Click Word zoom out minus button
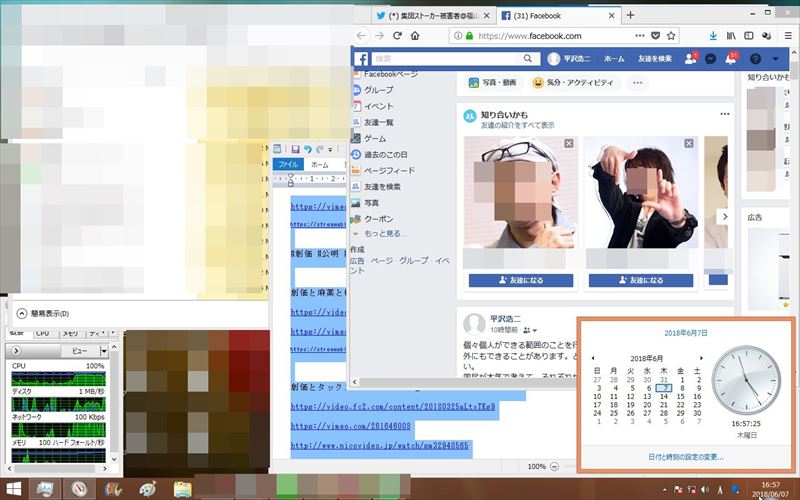The width and height of the screenshot is (800, 500). [555, 466]
